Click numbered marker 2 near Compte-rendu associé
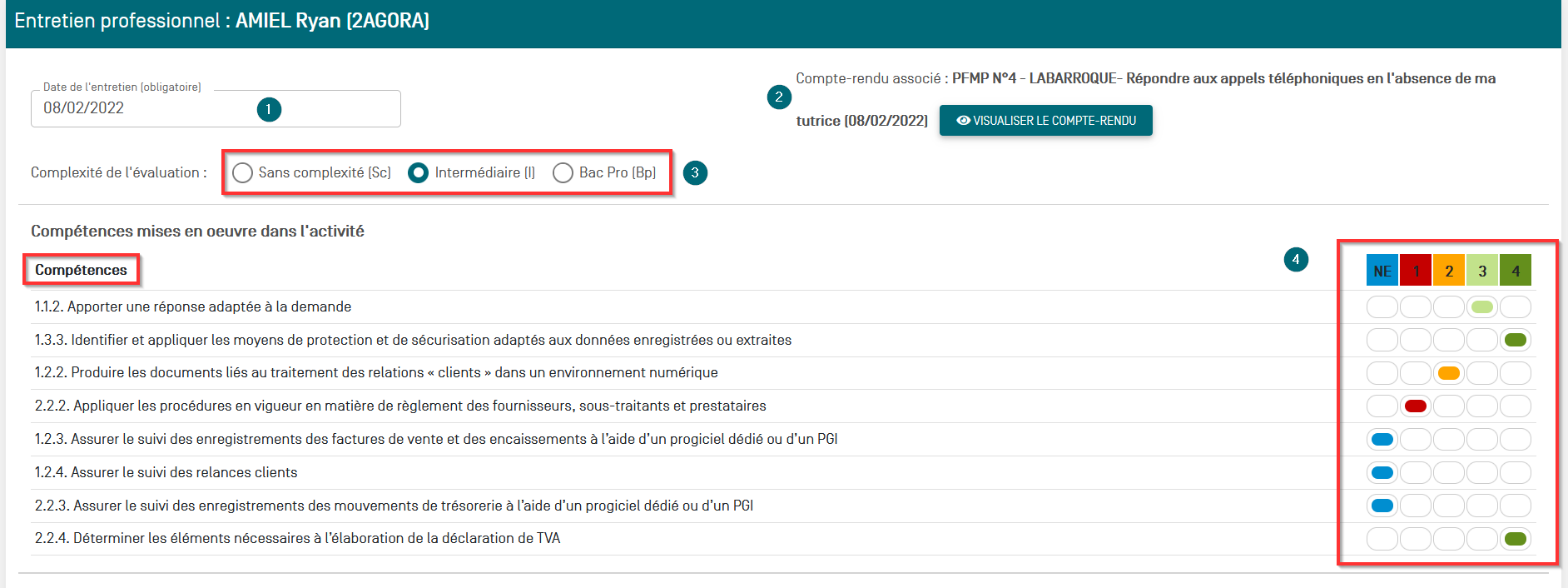 778,97
